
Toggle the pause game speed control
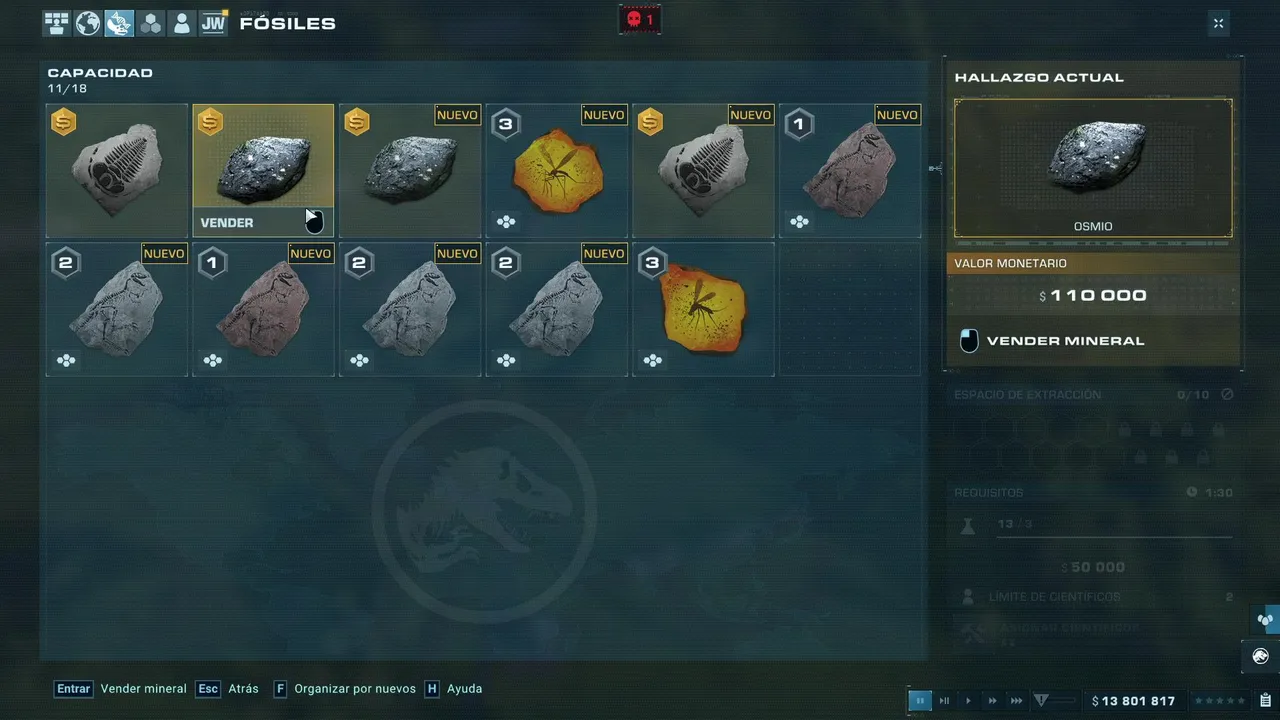920,701
